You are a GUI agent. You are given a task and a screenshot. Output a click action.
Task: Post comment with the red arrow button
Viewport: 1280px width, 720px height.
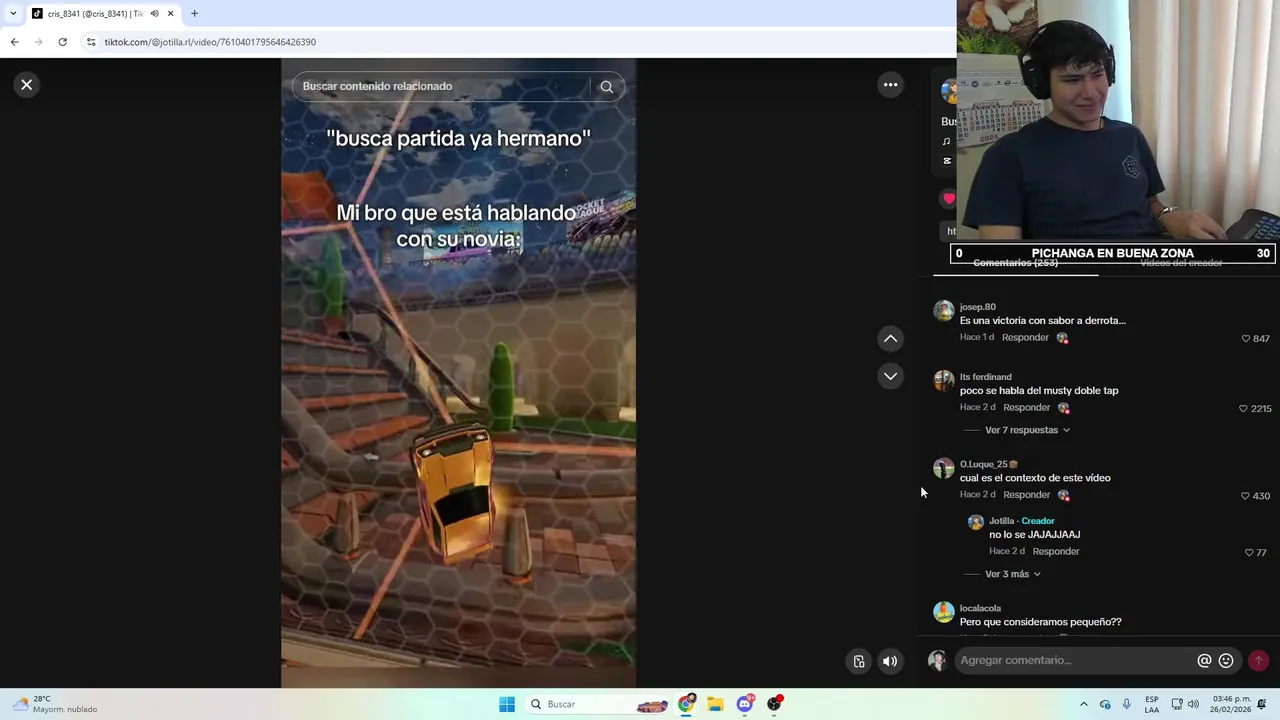[1258, 660]
